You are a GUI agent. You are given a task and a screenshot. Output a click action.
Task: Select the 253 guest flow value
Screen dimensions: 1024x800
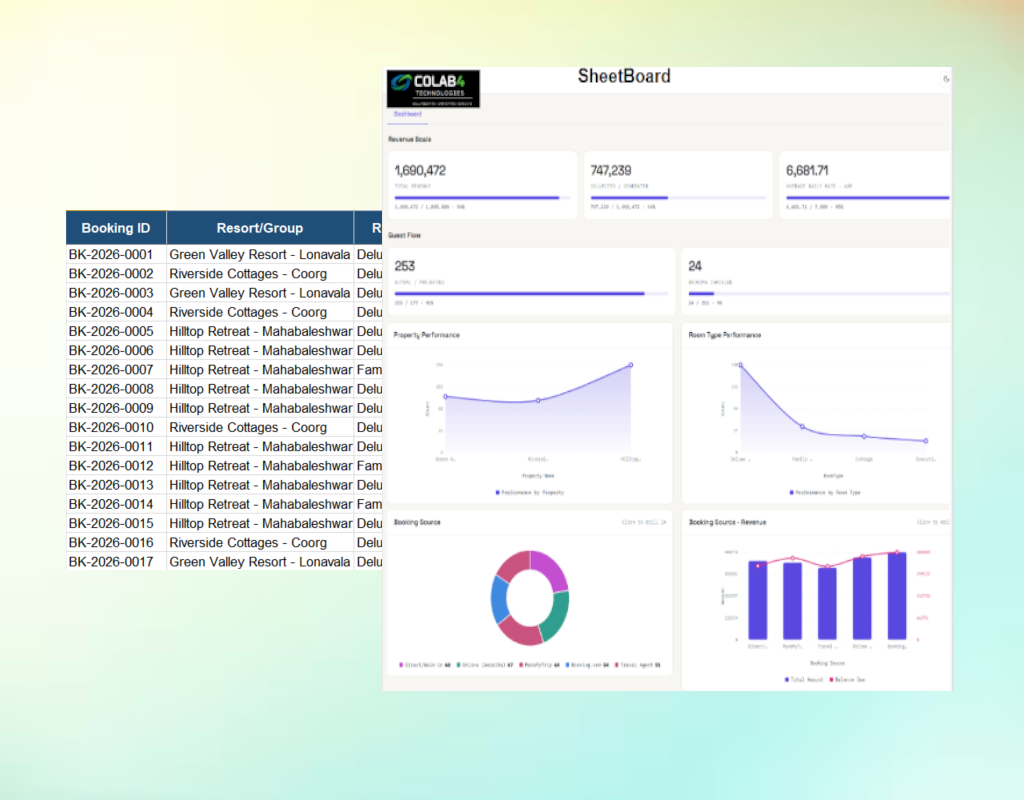[x=404, y=266]
